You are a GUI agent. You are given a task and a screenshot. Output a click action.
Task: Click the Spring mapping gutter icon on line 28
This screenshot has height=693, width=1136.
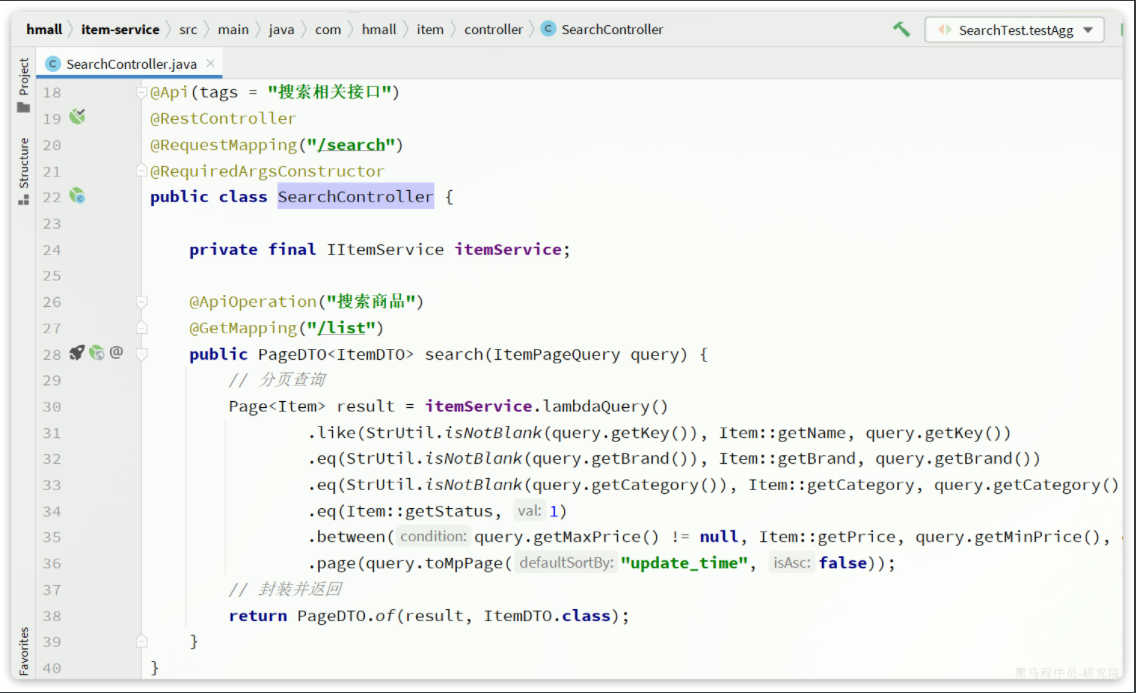tap(96, 353)
